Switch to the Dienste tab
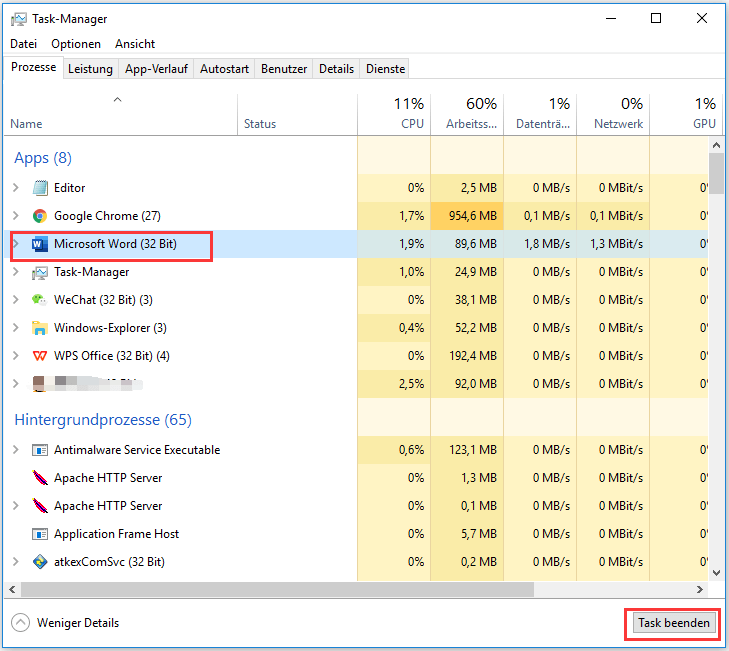 coord(385,69)
